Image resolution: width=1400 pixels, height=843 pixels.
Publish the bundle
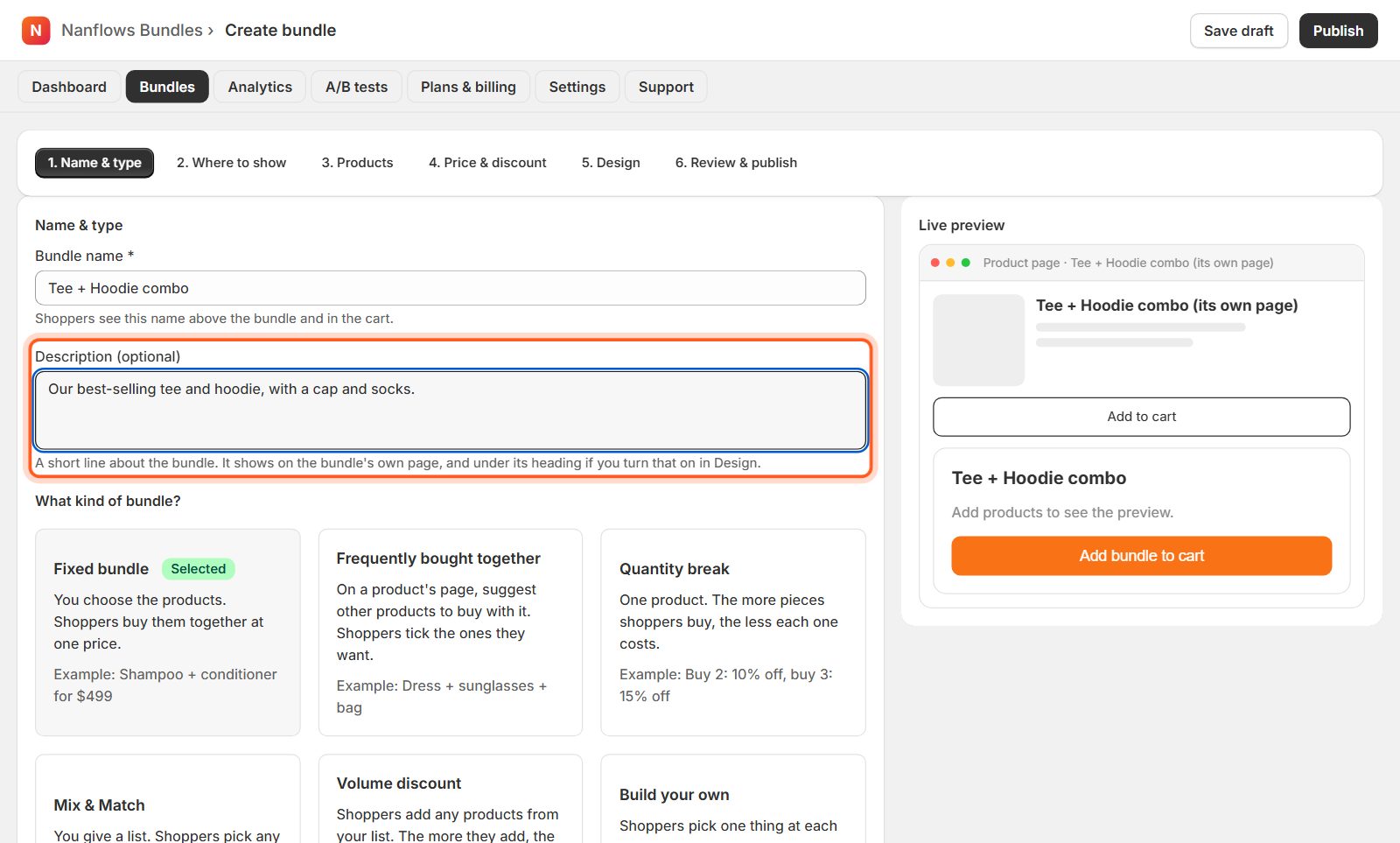click(1338, 31)
